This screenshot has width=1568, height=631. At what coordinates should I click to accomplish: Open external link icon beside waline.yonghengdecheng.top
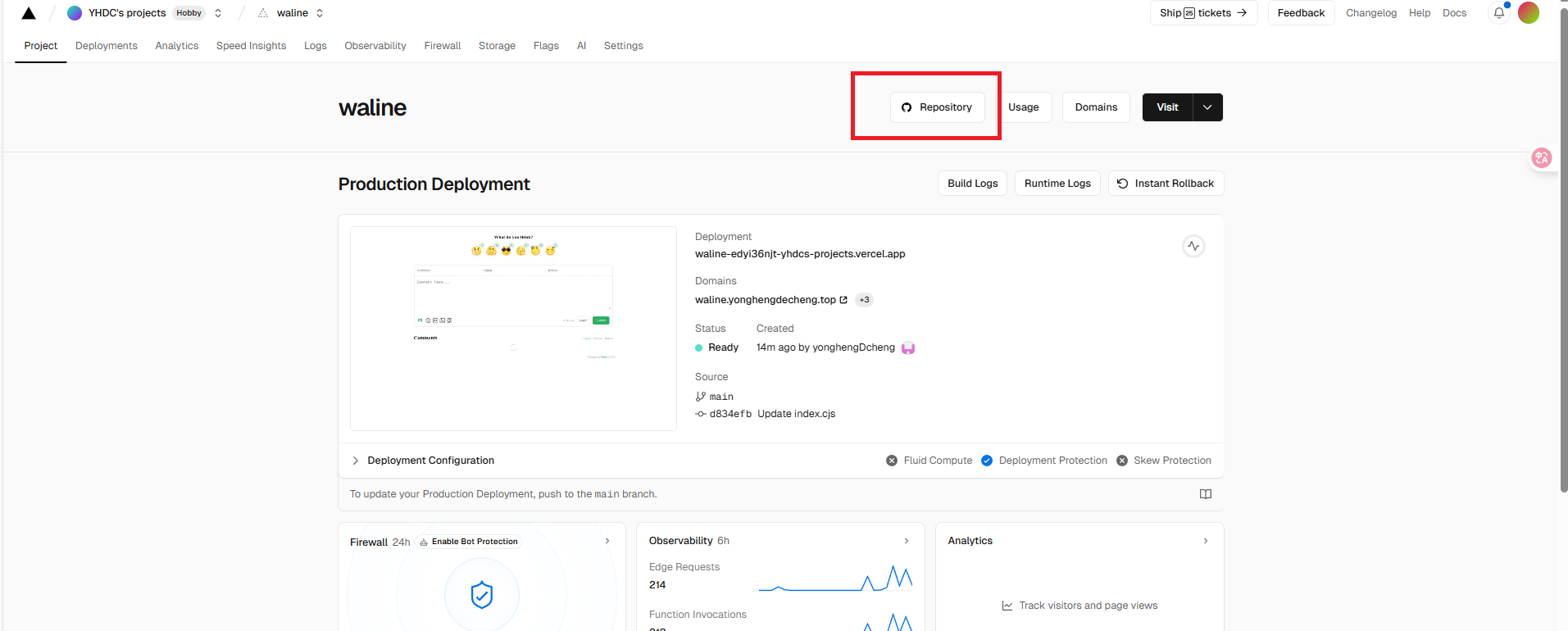[x=843, y=300]
